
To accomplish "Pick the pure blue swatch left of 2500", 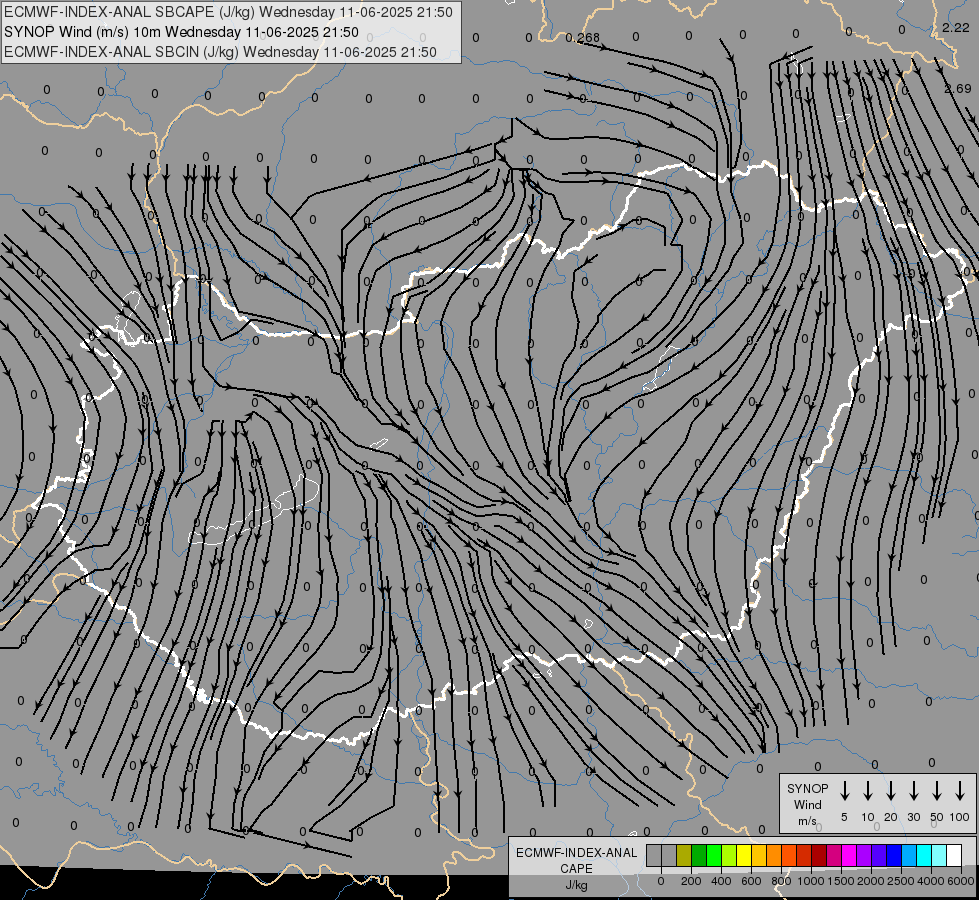I will pos(894,855).
